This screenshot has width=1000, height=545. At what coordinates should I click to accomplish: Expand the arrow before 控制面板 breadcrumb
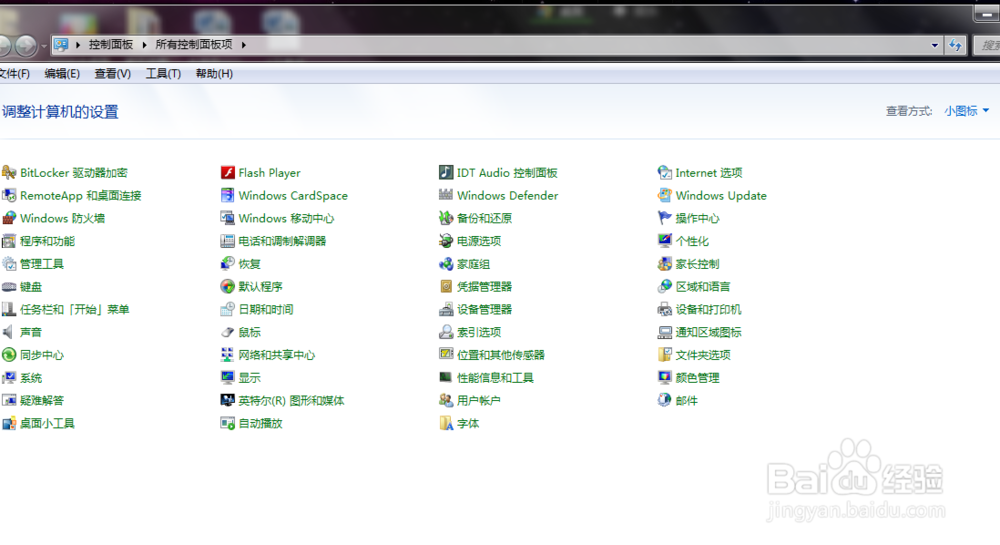click(x=78, y=45)
